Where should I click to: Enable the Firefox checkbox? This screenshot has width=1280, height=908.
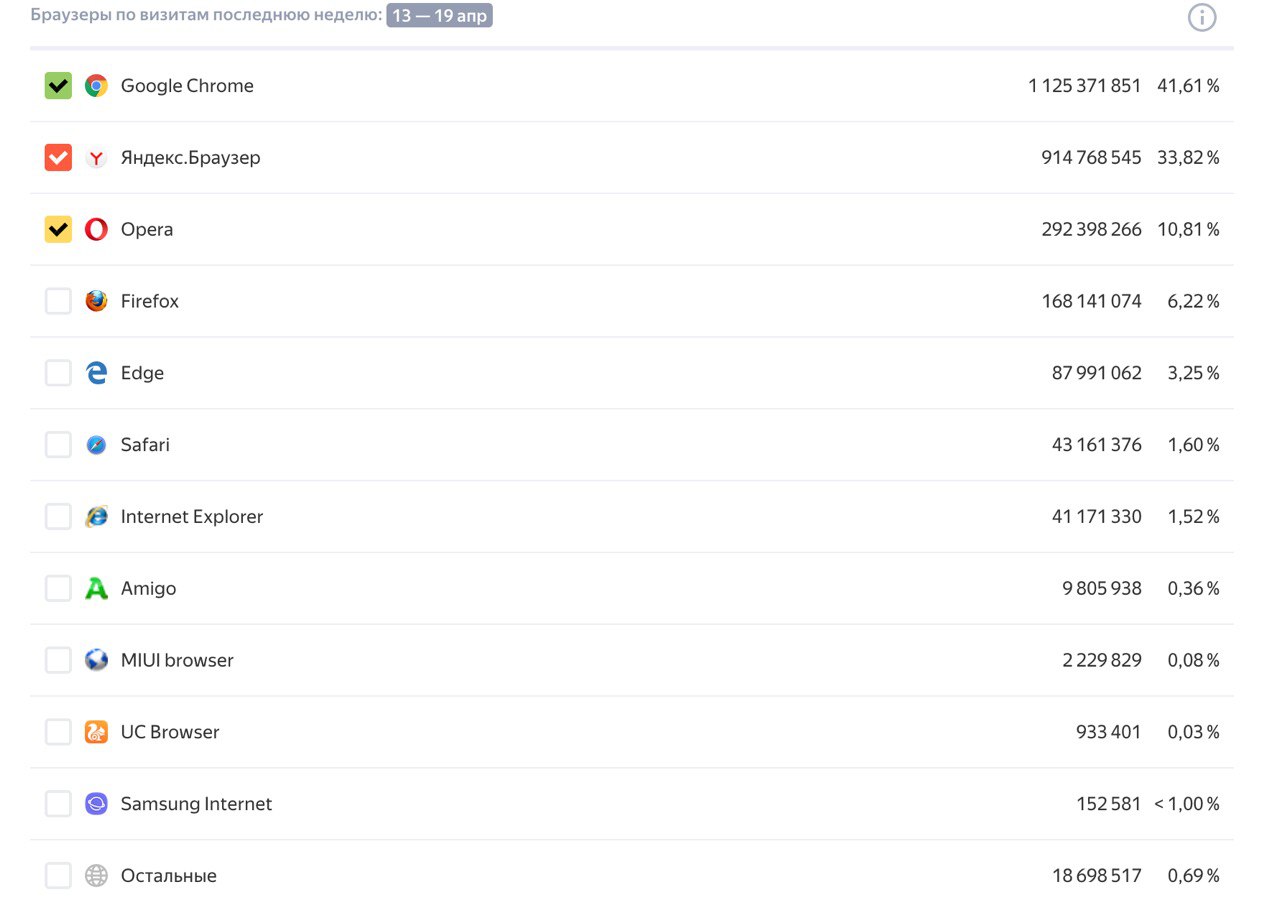(x=58, y=301)
